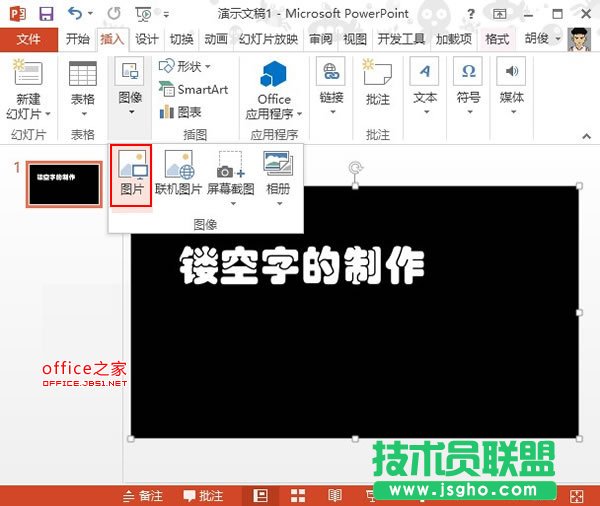
Task: Open ribbon display options icon
Action: tap(499, 15)
